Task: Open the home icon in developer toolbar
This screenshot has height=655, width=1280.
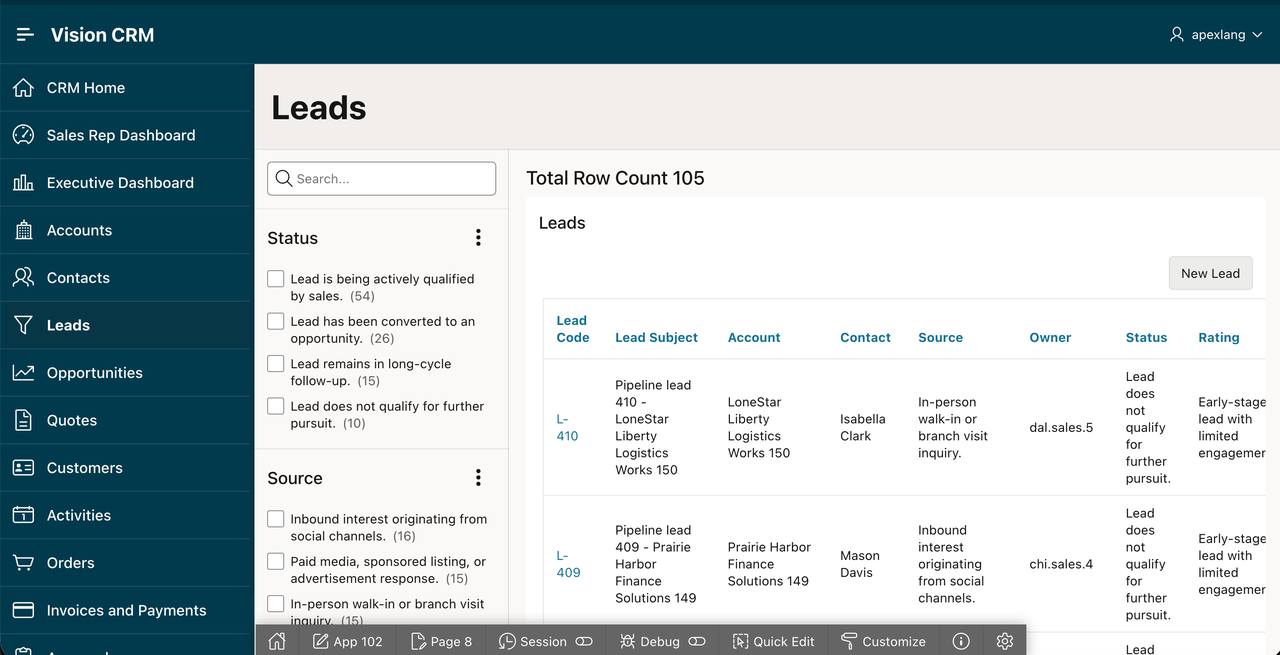Action: (277, 641)
